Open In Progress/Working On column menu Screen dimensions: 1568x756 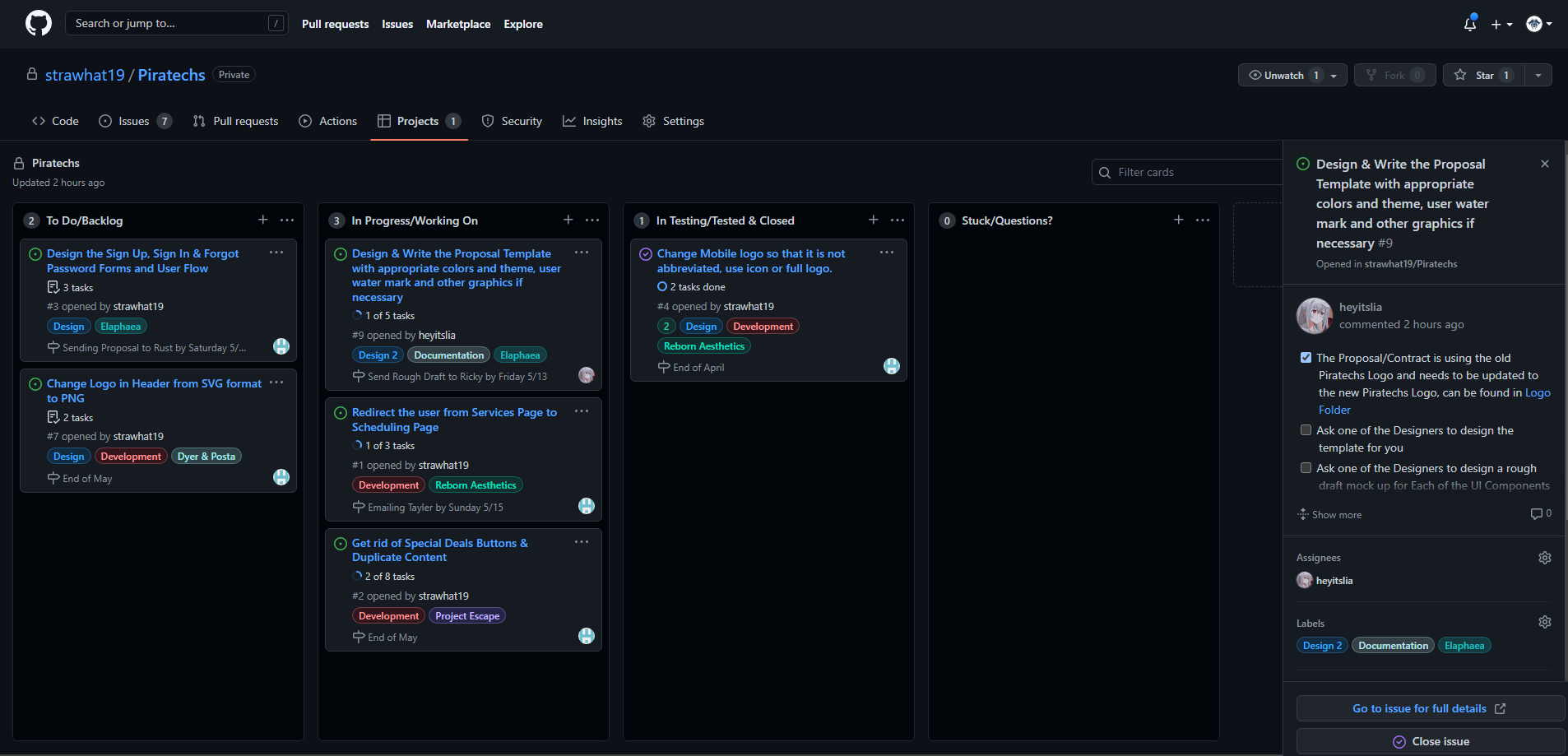click(592, 220)
